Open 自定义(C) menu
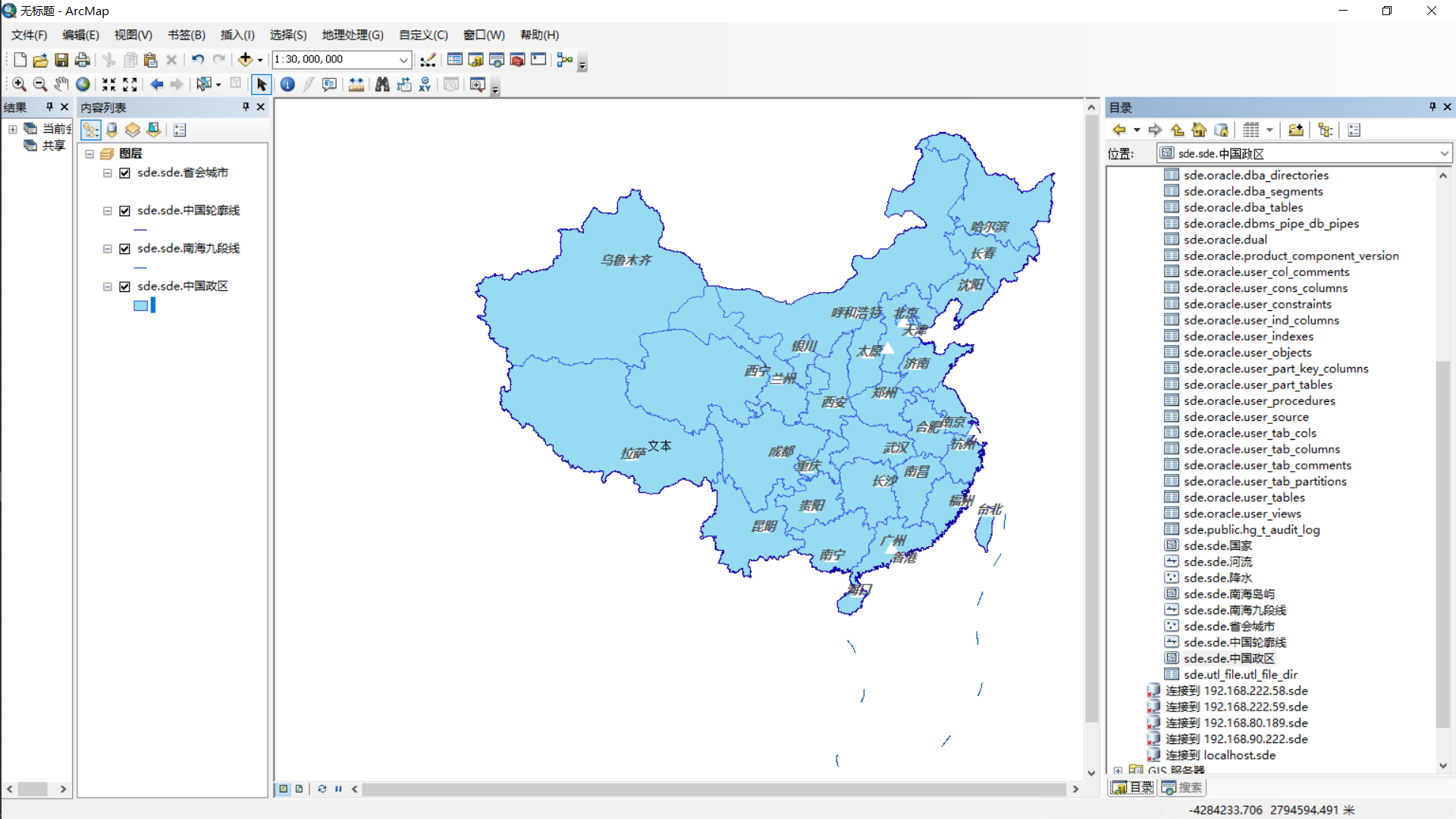Screen dimensions: 1456x819 point(423,35)
